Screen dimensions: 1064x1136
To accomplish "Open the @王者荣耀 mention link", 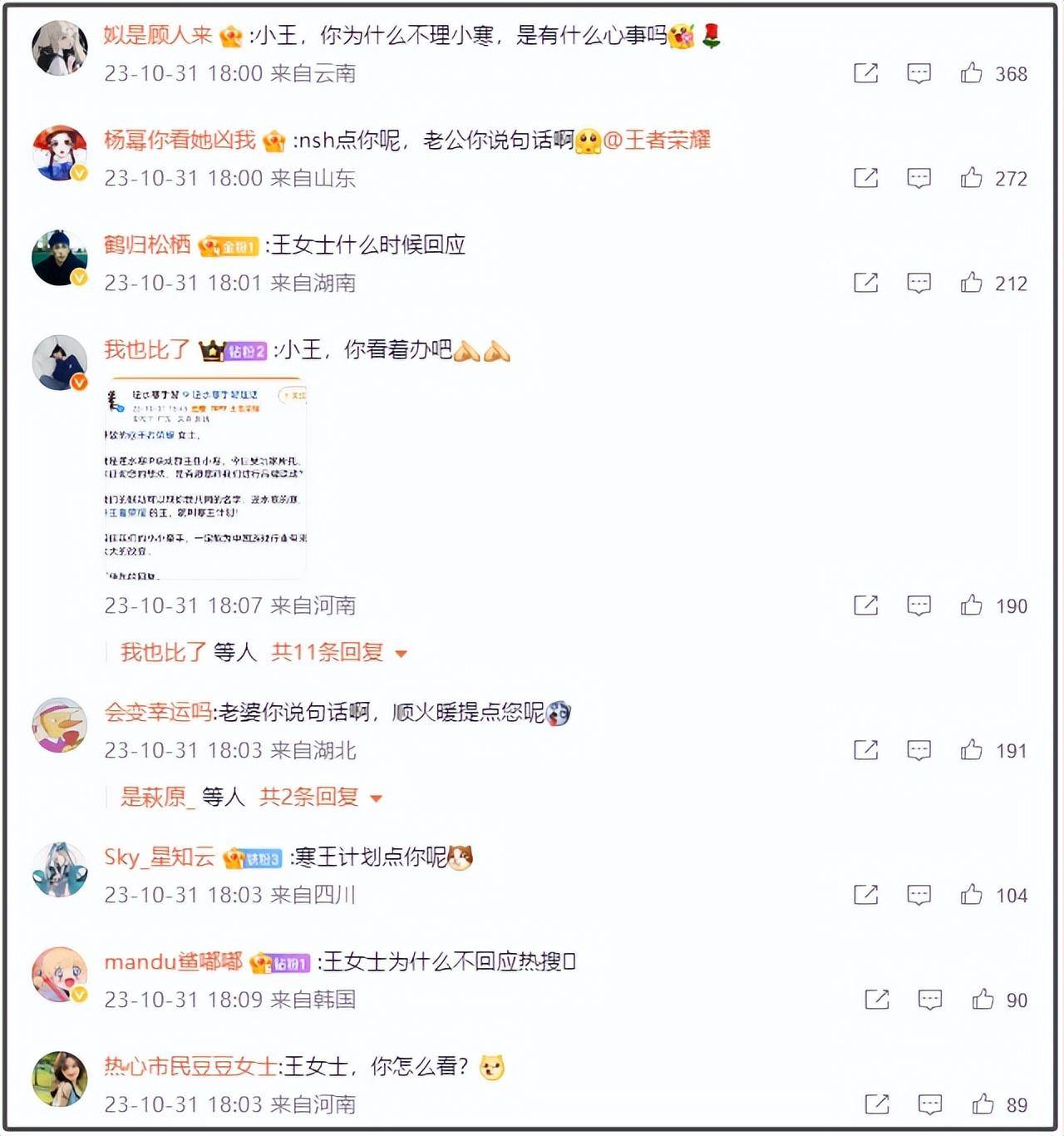I will coord(657,140).
